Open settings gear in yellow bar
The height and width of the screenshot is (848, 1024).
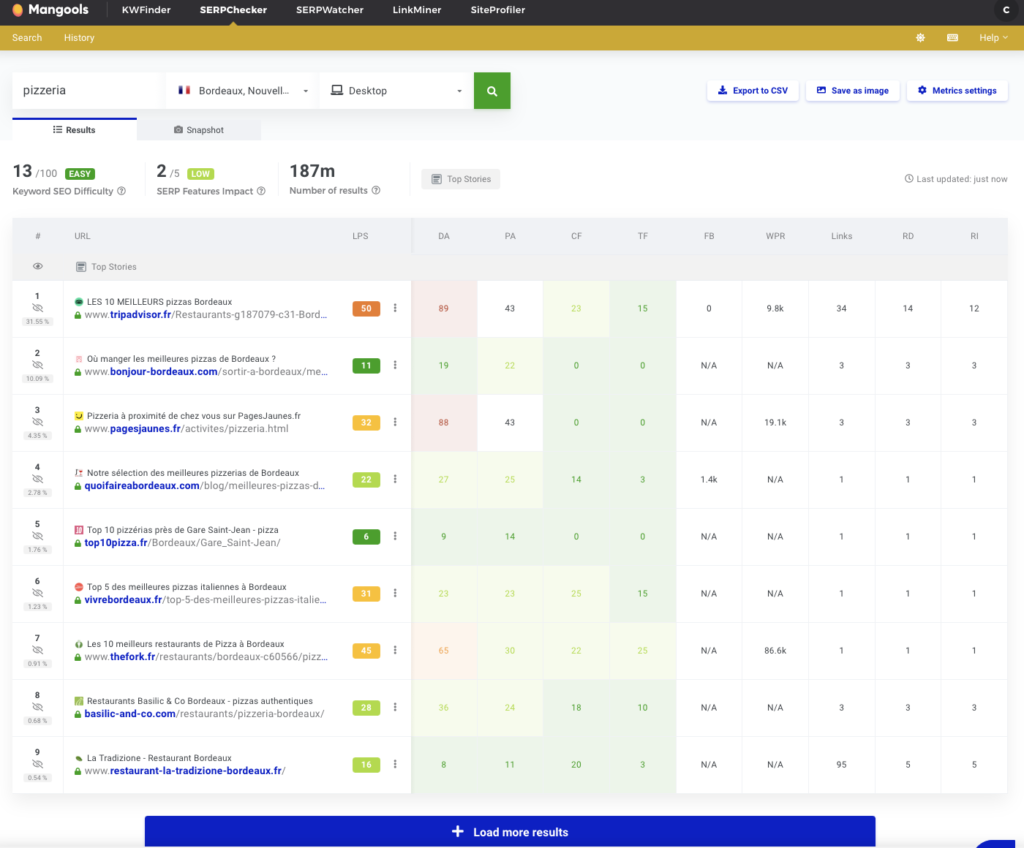(920, 38)
